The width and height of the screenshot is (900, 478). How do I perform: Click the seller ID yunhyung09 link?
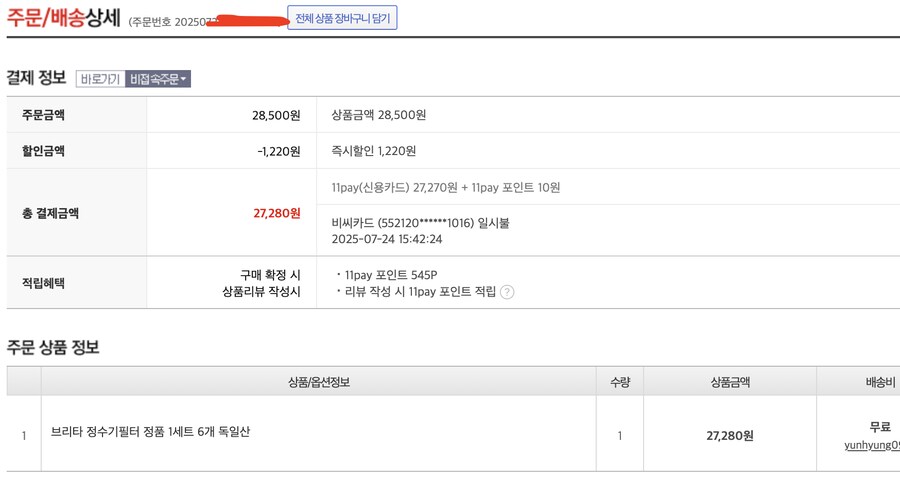click(872, 445)
